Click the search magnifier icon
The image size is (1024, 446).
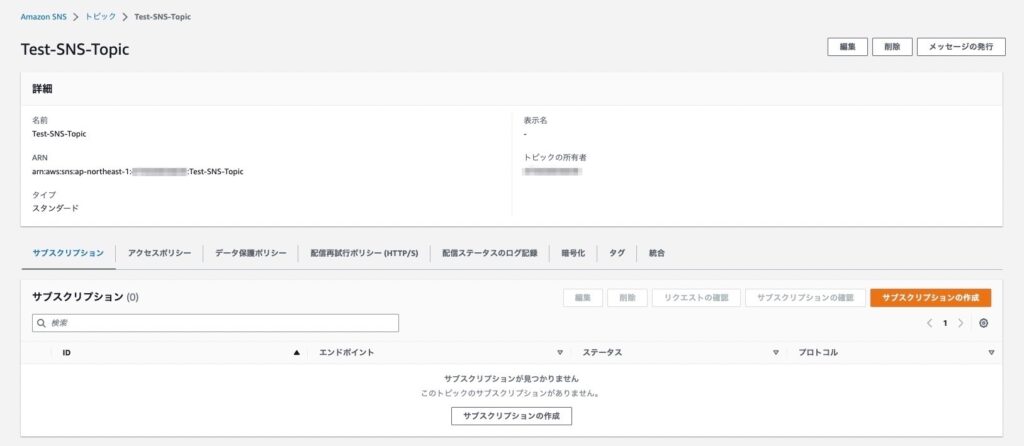click(42, 323)
